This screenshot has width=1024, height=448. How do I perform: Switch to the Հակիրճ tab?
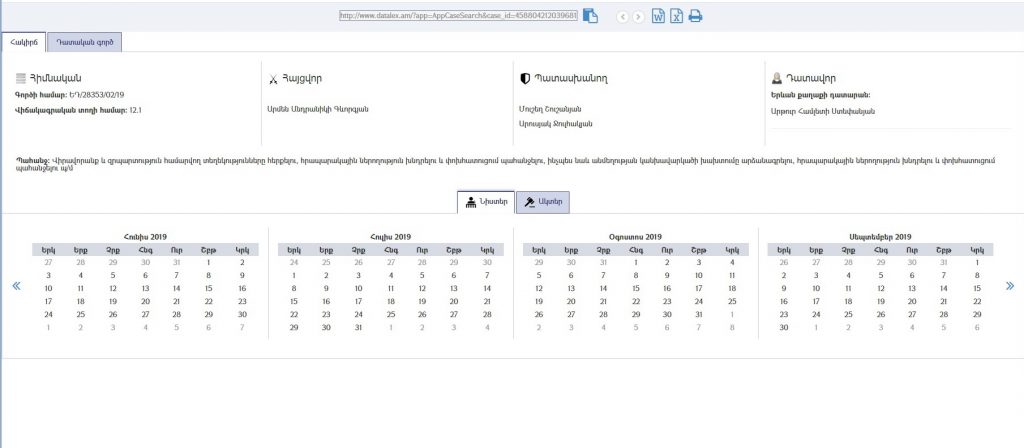24,42
